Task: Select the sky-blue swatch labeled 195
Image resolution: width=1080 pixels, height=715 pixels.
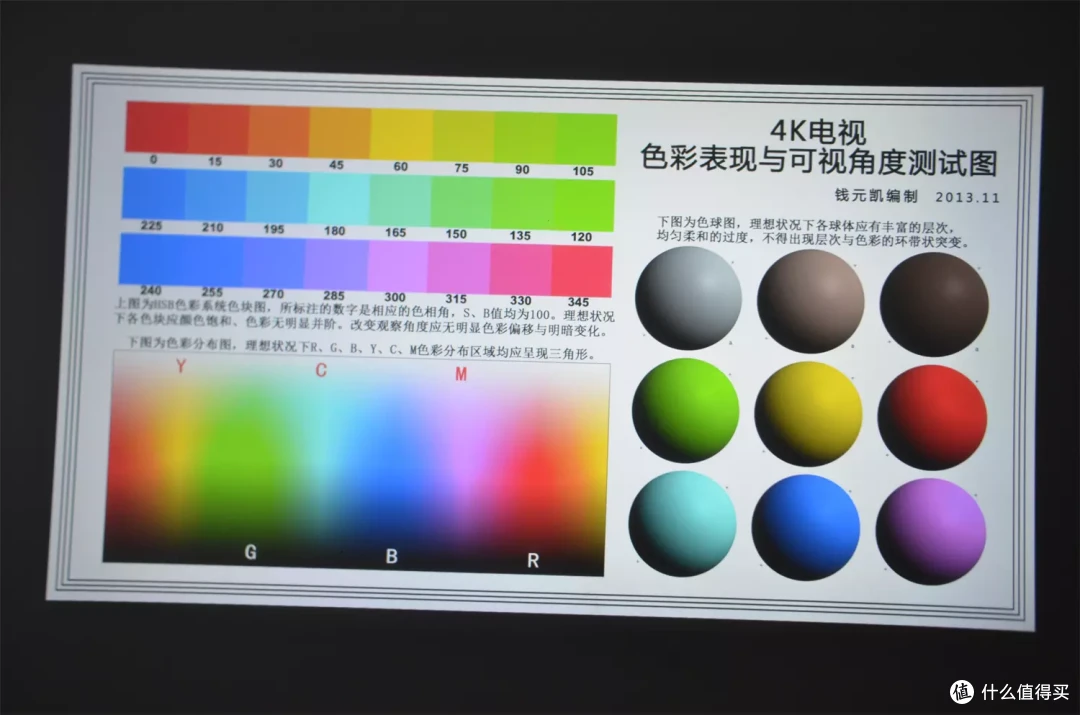Action: [x=277, y=197]
